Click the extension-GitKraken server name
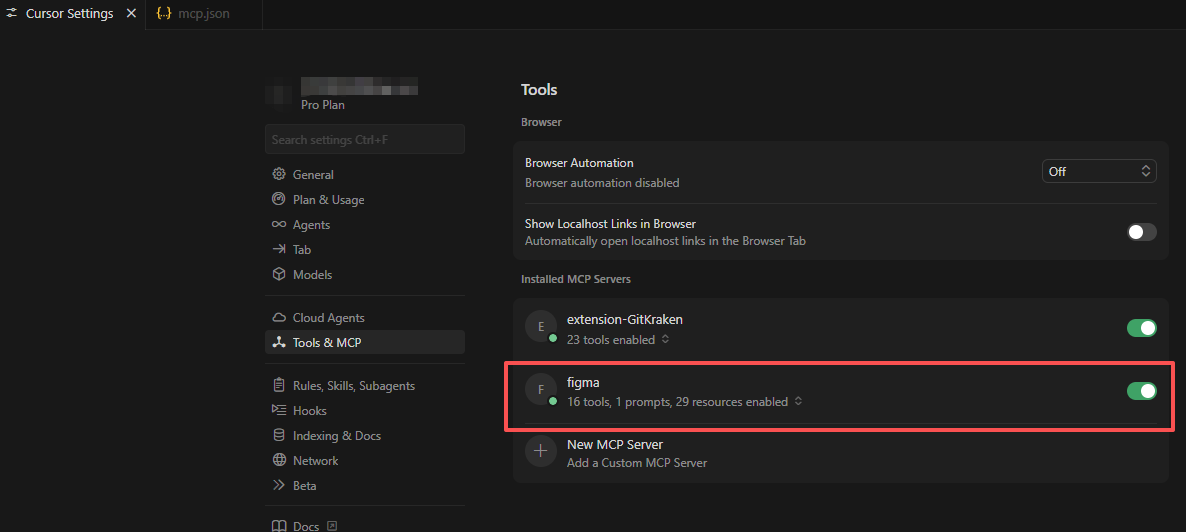The height and width of the screenshot is (532, 1186). click(625, 319)
